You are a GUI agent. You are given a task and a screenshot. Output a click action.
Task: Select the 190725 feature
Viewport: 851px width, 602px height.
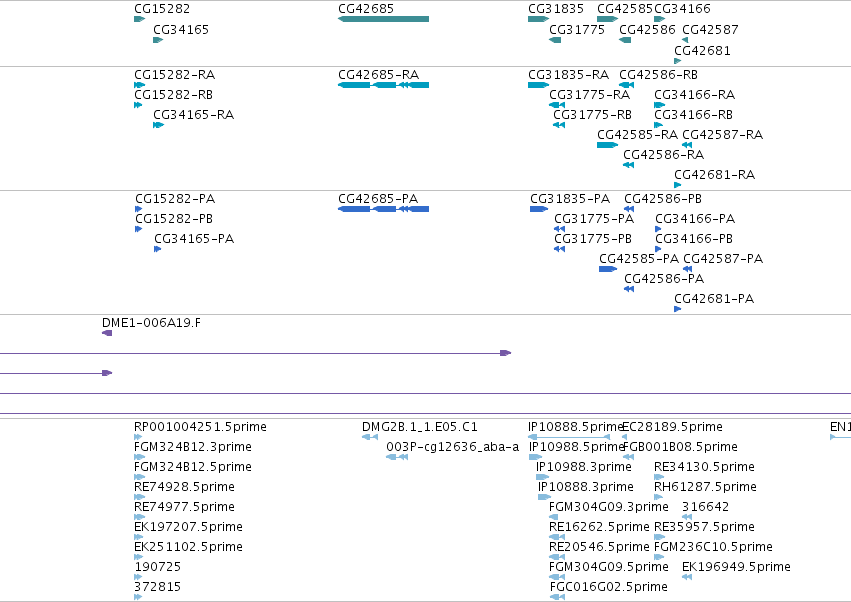tap(138, 578)
